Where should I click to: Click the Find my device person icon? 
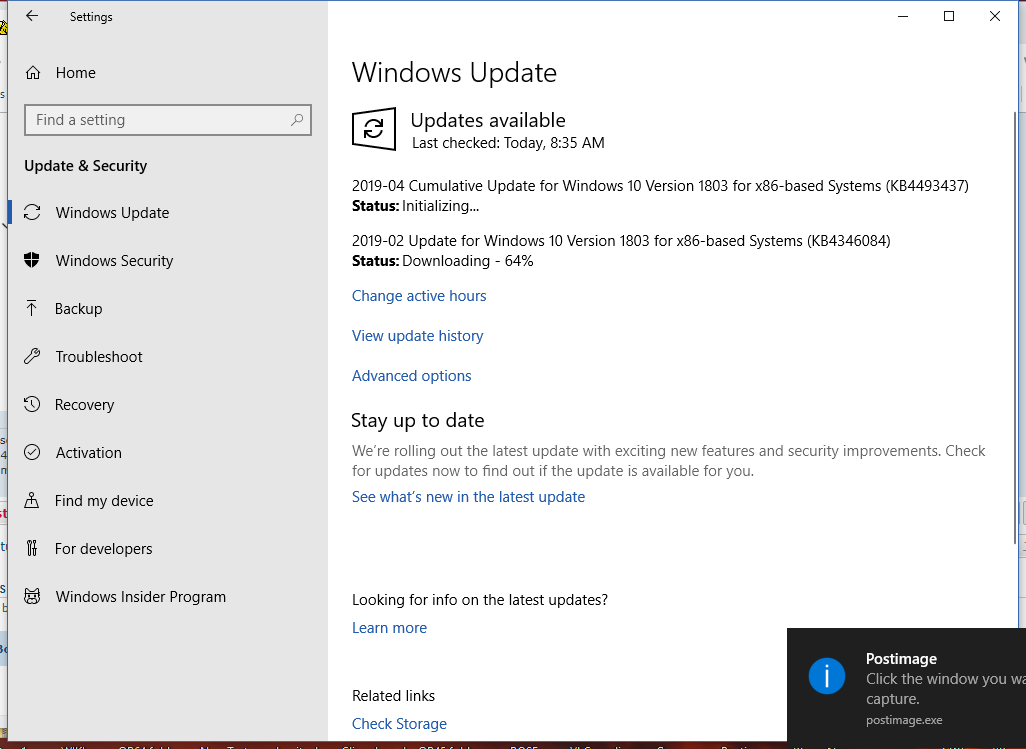(31, 500)
